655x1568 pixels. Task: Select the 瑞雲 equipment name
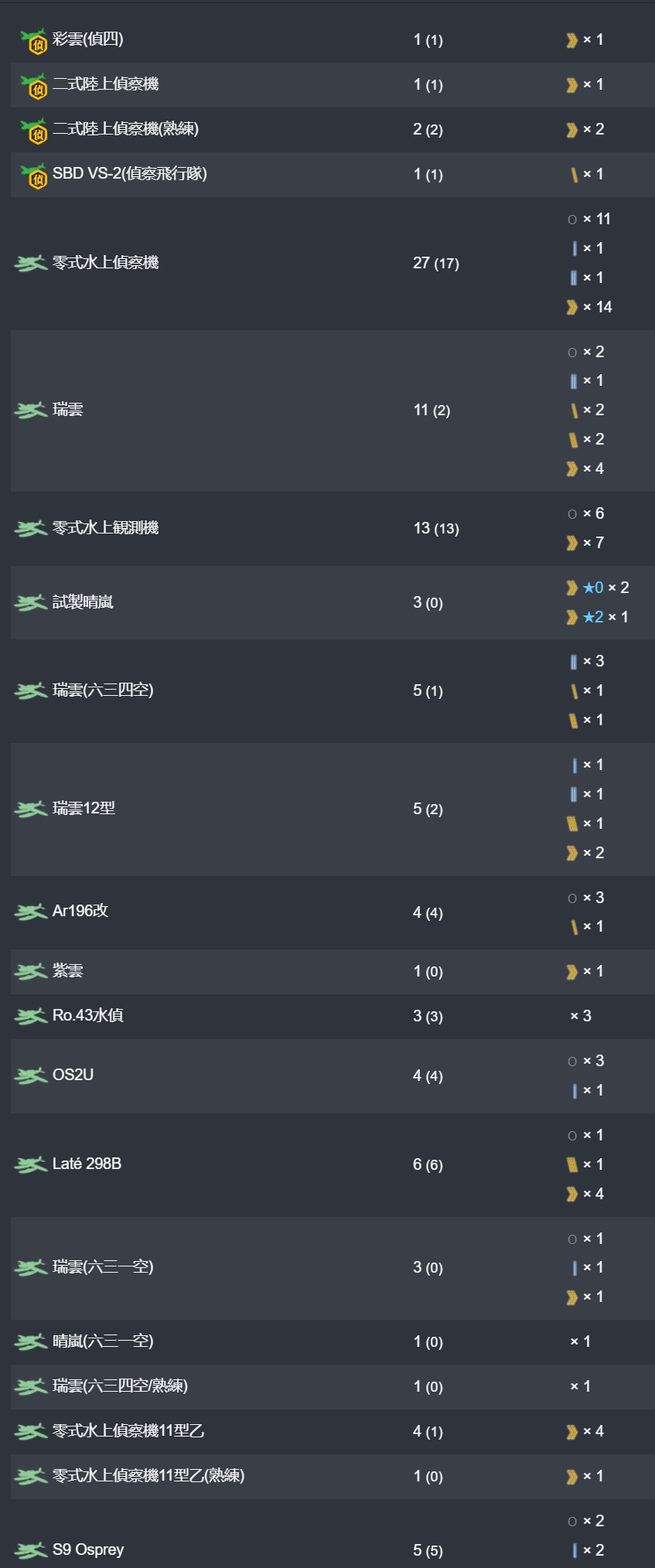point(68,410)
